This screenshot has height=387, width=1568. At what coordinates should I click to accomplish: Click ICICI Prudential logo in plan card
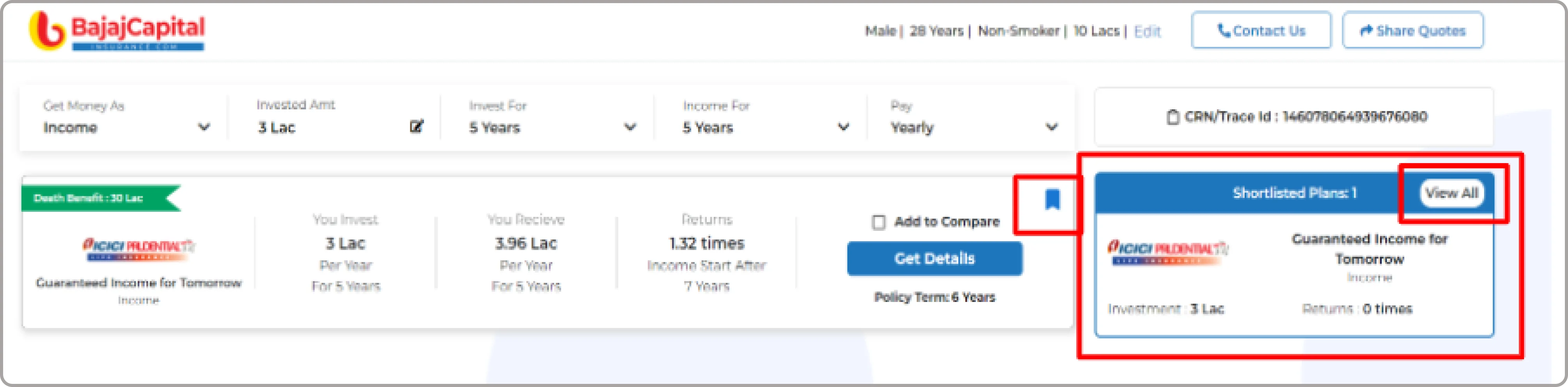click(x=139, y=249)
